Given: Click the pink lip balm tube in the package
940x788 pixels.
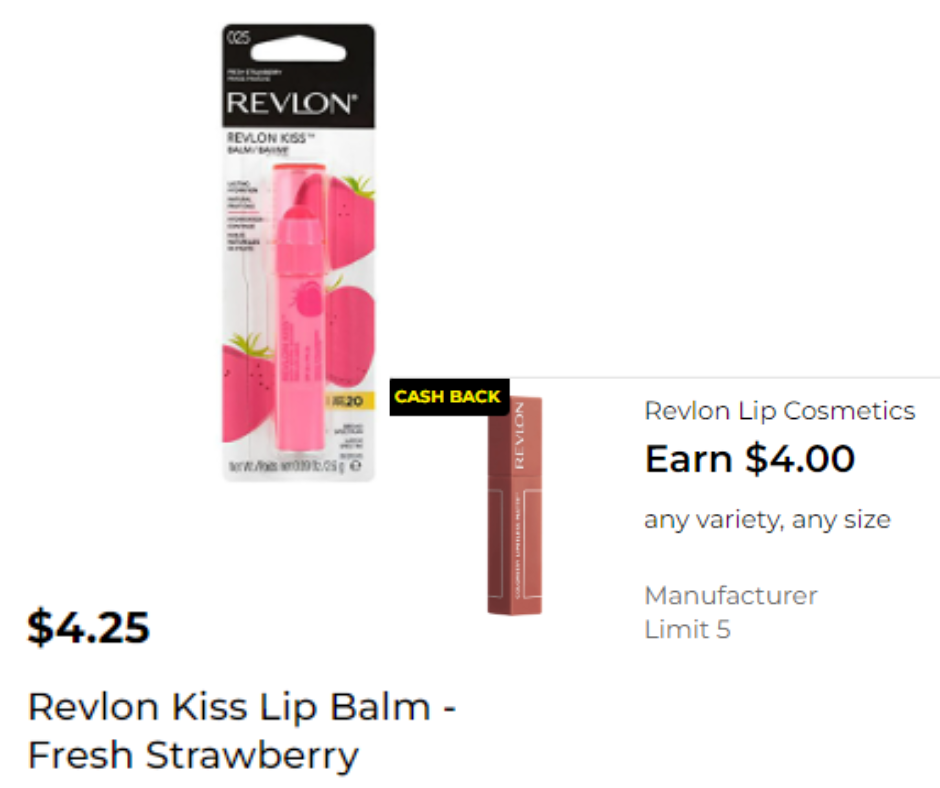Looking at the screenshot, I should pos(300,308).
